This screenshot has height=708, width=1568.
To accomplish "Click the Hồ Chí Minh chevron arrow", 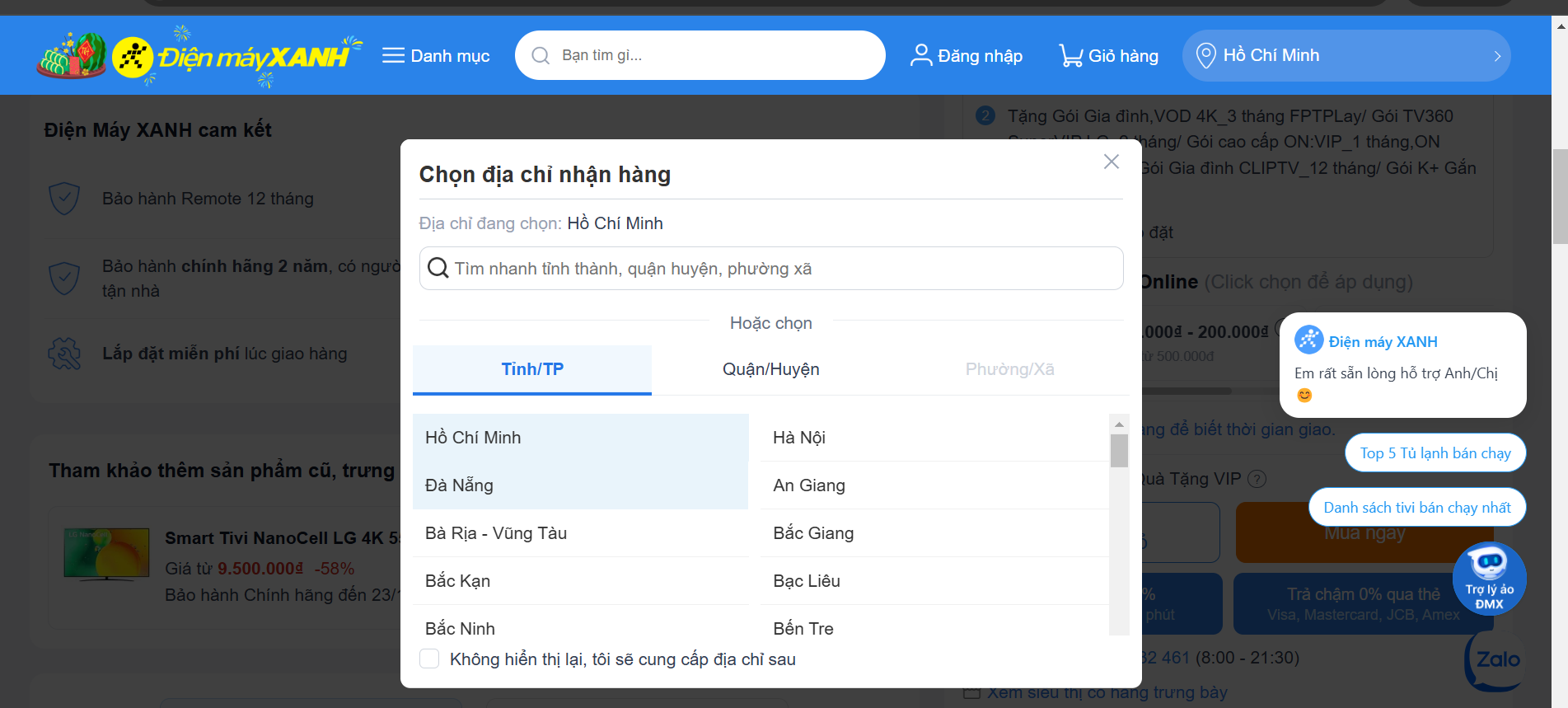I will pyautogui.click(x=1497, y=56).
